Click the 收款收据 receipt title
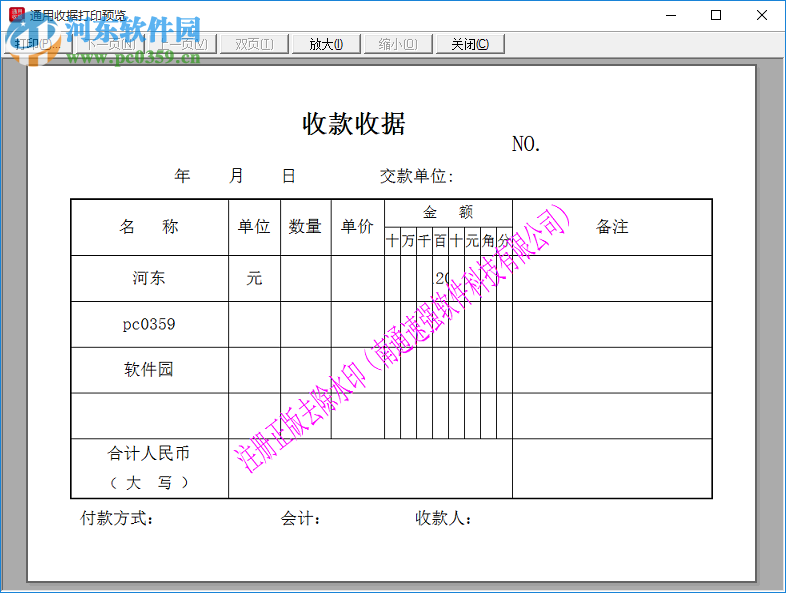786x593 pixels. (x=353, y=124)
